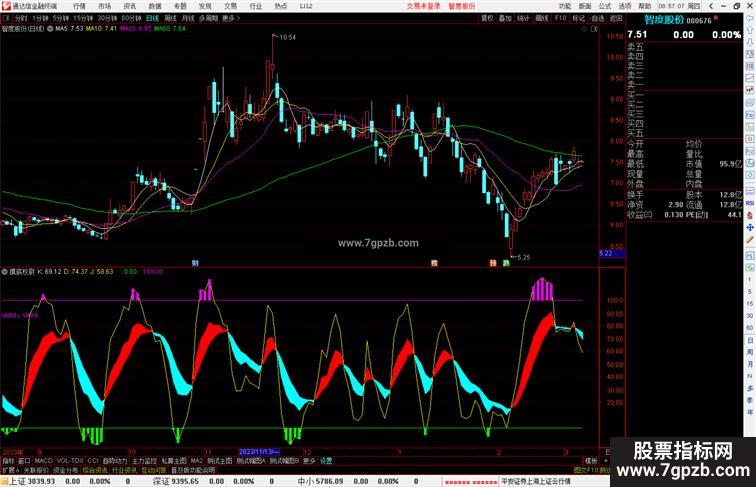
Task: Select the 1分钟 period
Action: pos(40,18)
